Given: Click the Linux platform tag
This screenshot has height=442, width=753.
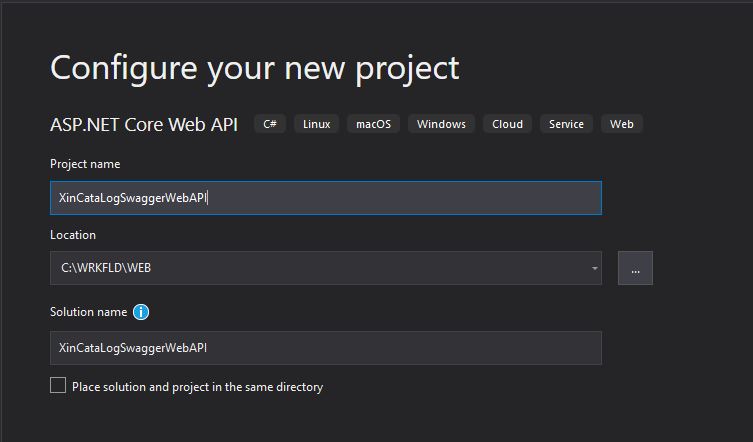Looking at the screenshot, I should 316,124.
